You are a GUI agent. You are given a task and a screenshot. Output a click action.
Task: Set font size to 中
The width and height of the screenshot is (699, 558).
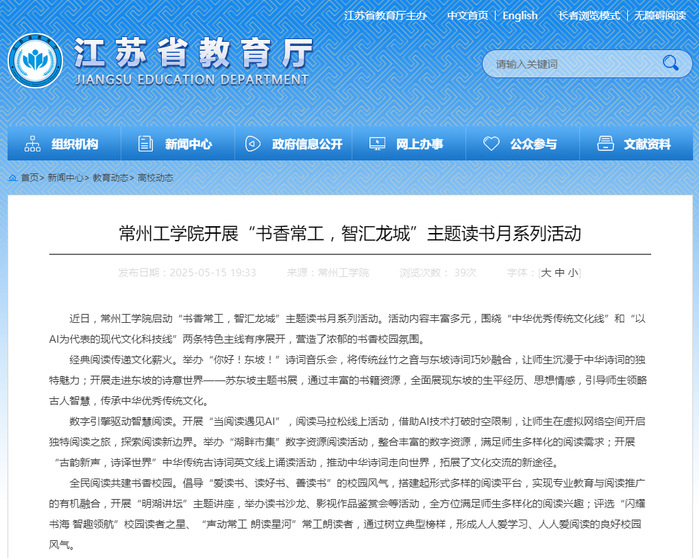pyautogui.click(x=559, y=272)
